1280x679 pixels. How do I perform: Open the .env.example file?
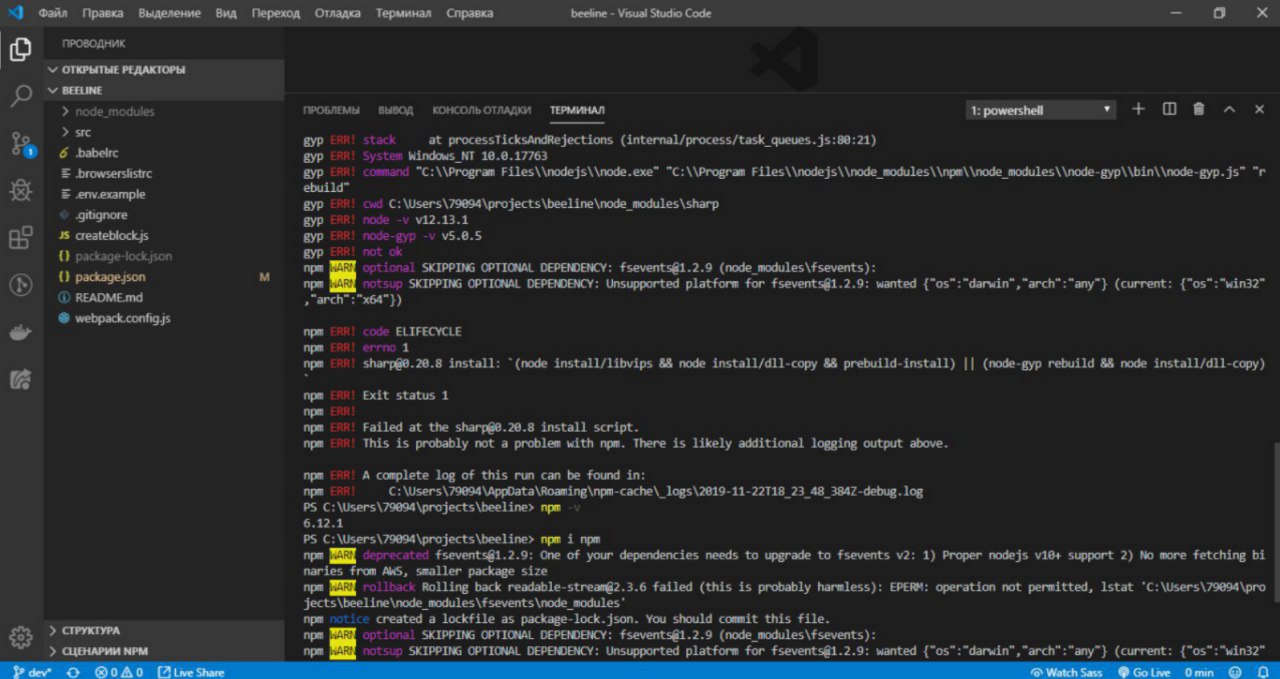coord(165,194)
